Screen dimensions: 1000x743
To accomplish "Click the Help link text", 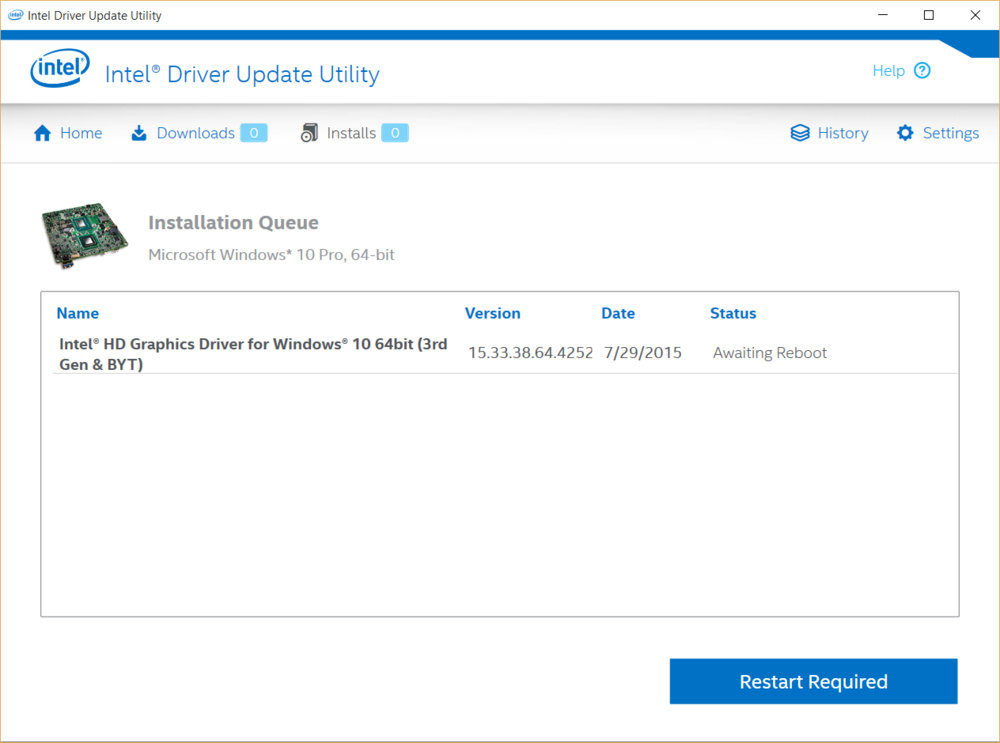I will click(889, 71).
